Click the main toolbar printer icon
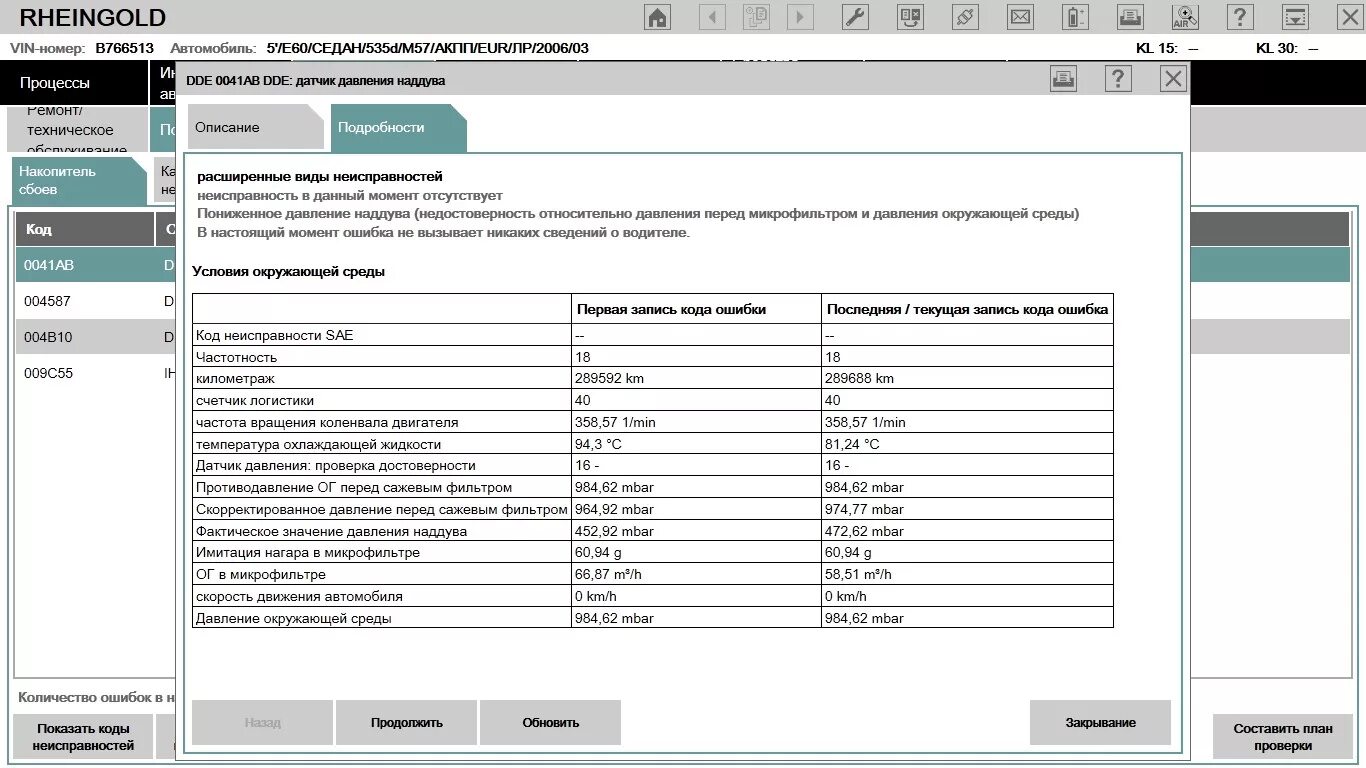 coord(1130,17)
